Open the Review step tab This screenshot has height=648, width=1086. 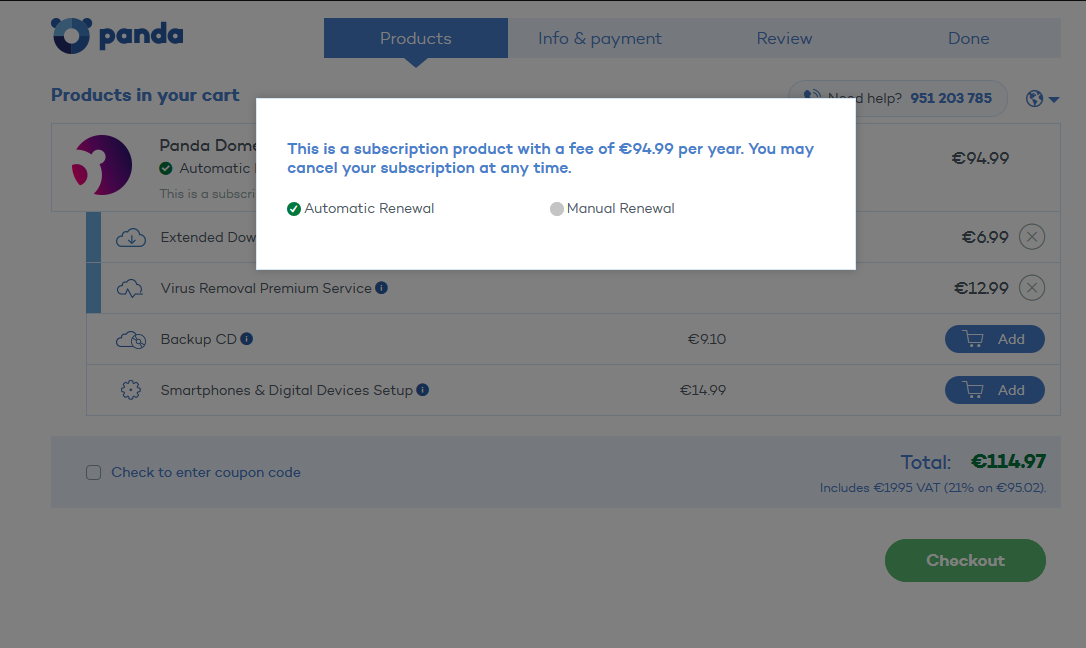click(784, 38)
